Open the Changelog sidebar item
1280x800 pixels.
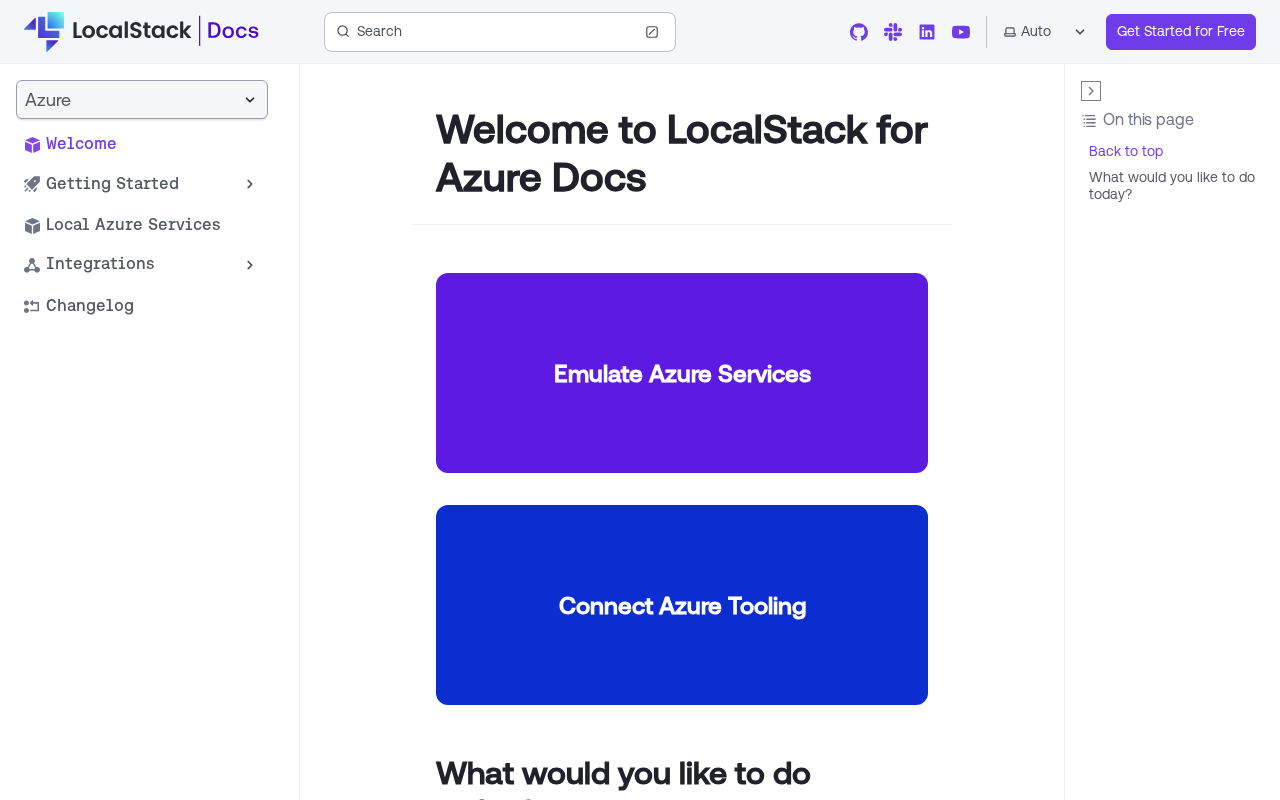[90, 306]
